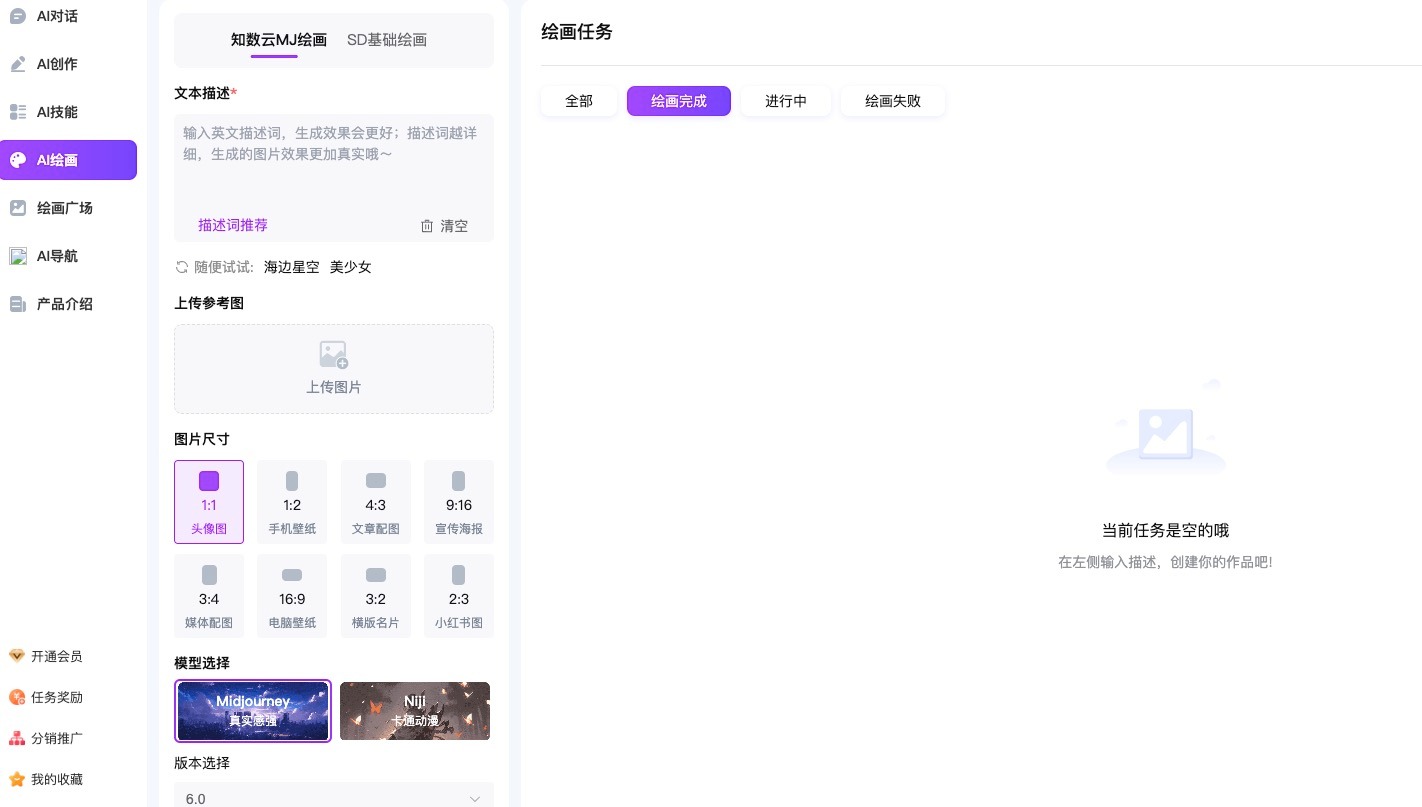This screenshot has height=807, width=1422.
Task: Switch to SD基础绘画 tab
Action: pos(387,40)
